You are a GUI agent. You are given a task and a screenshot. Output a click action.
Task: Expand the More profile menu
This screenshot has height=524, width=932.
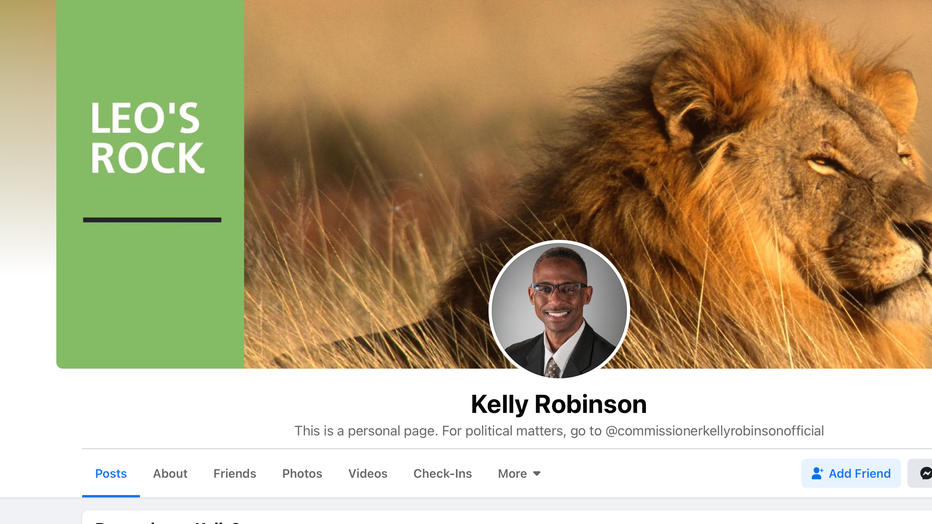coord(519,474)
